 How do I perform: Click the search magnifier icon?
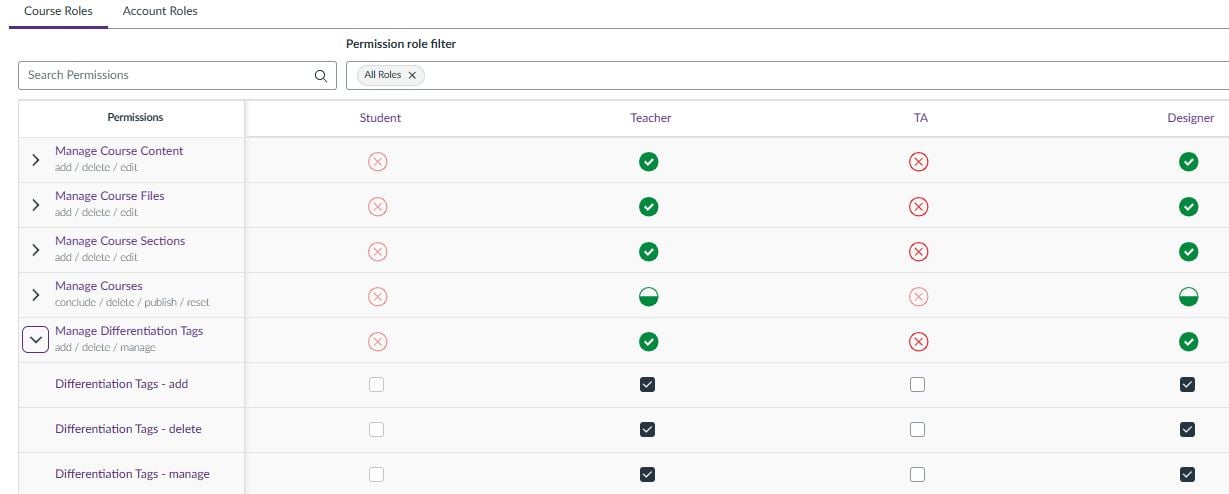320,75
